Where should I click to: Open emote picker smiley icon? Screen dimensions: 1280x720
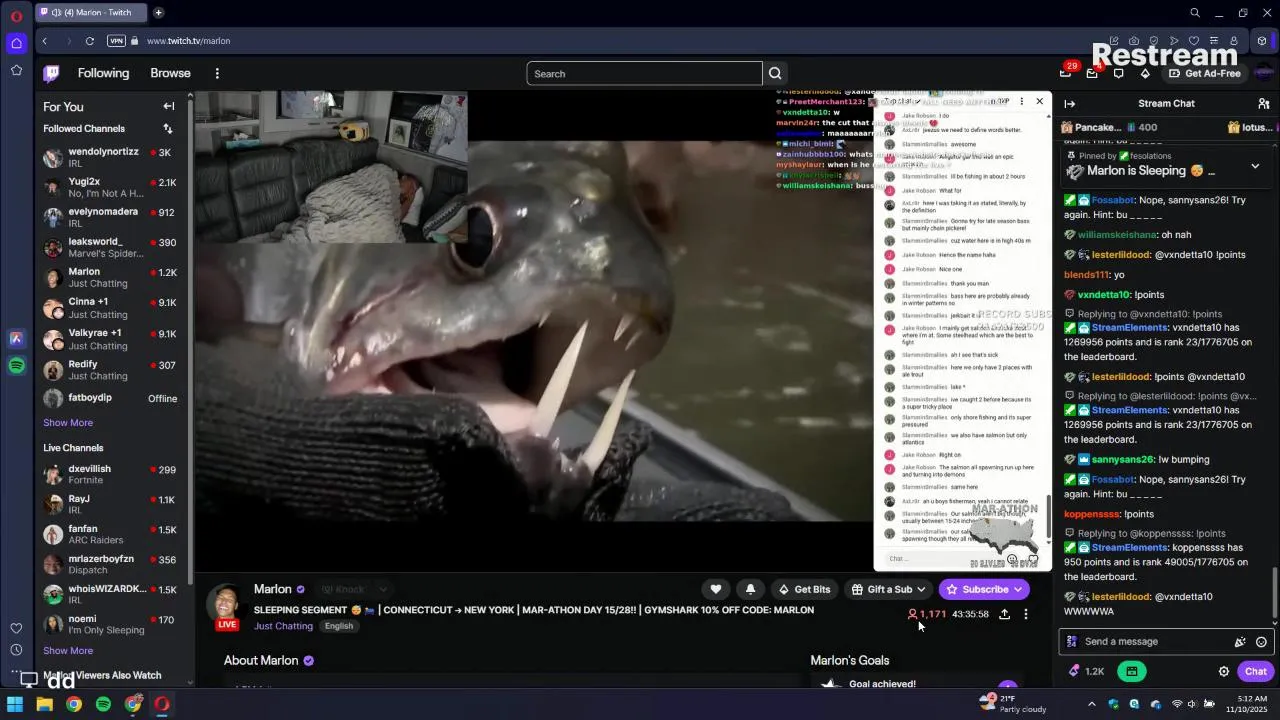tap(1262, 642)
